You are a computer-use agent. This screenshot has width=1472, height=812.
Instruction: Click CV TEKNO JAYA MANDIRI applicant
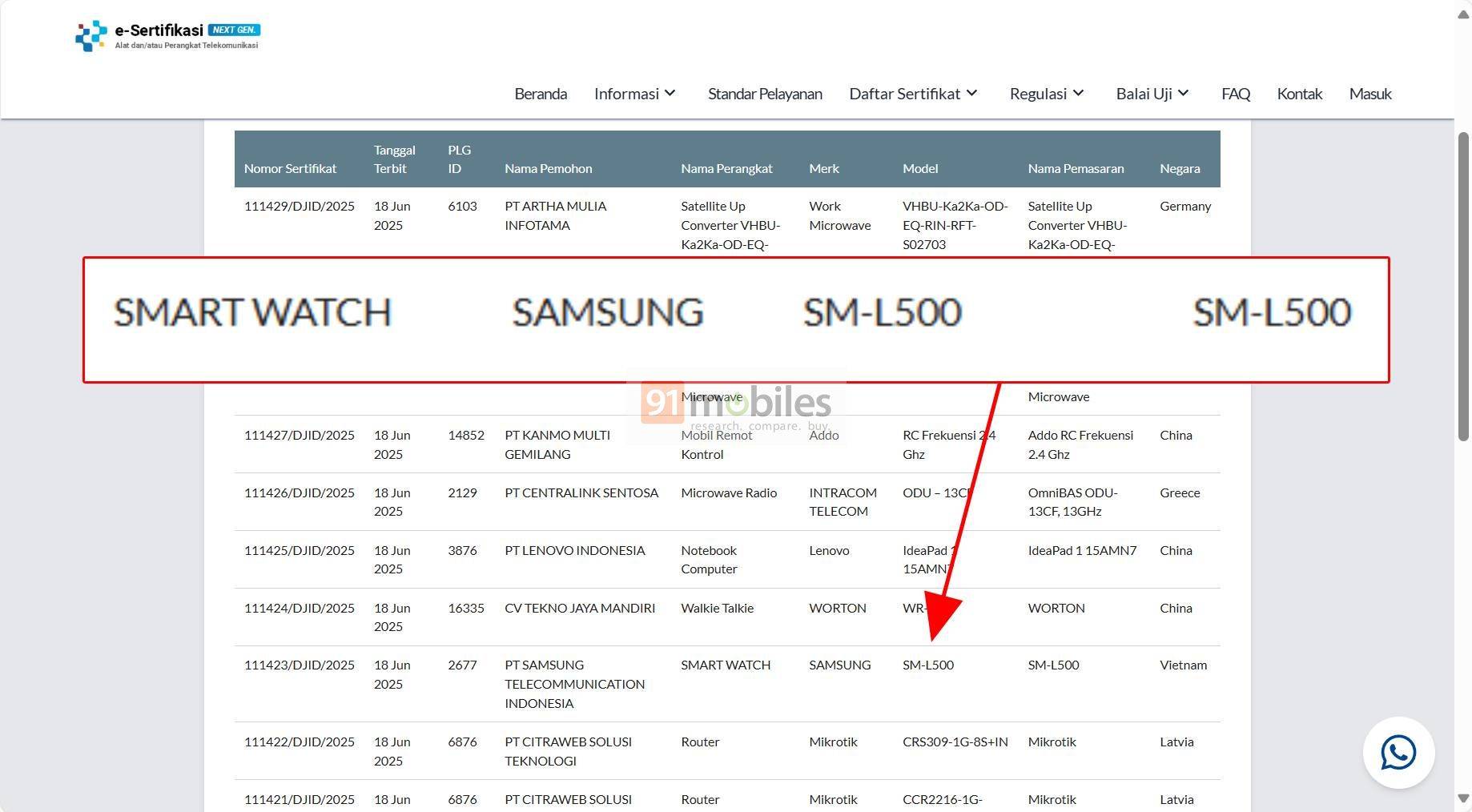click(x=580, y=608)
